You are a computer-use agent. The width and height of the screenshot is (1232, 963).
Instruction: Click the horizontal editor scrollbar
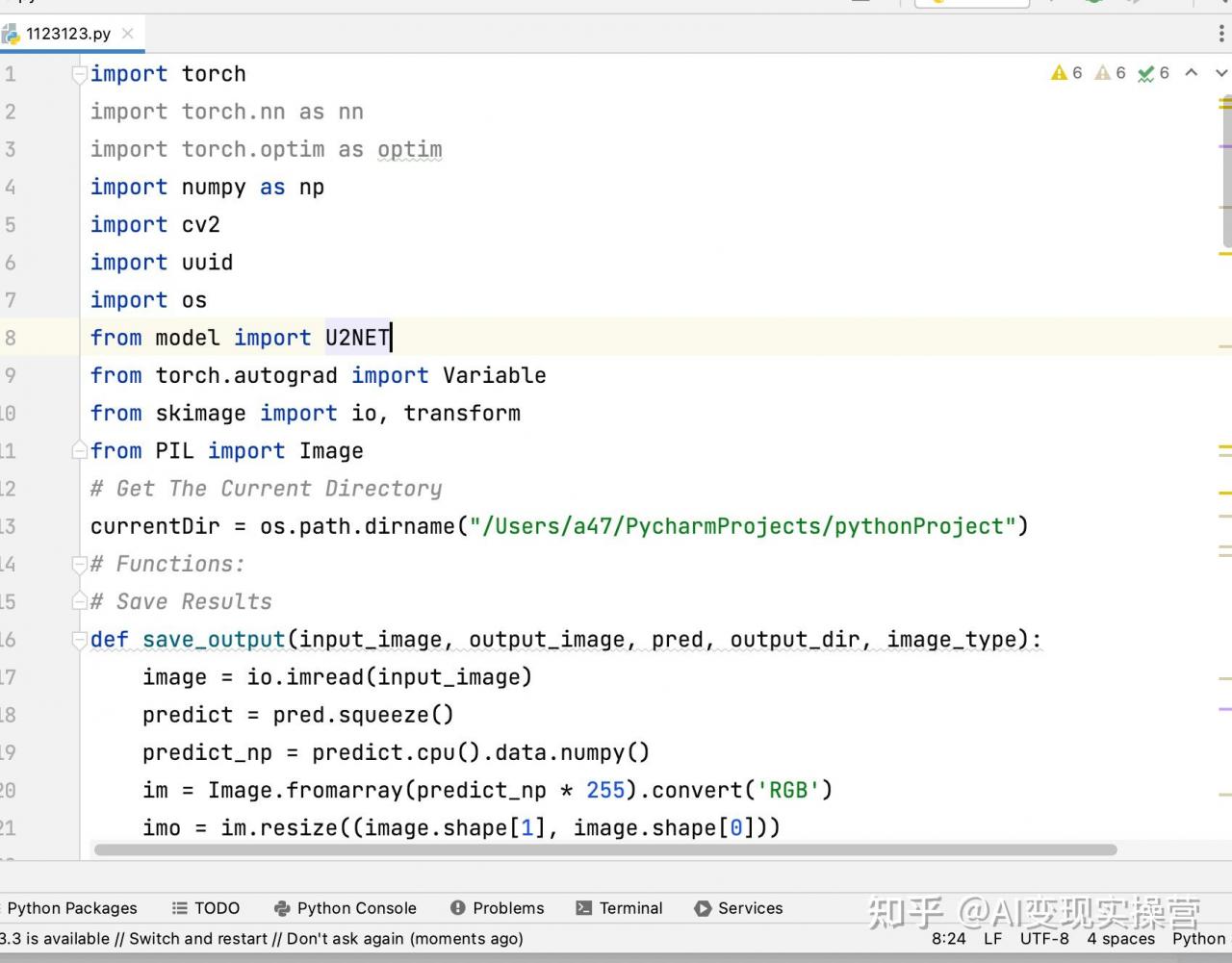point(605,850)
